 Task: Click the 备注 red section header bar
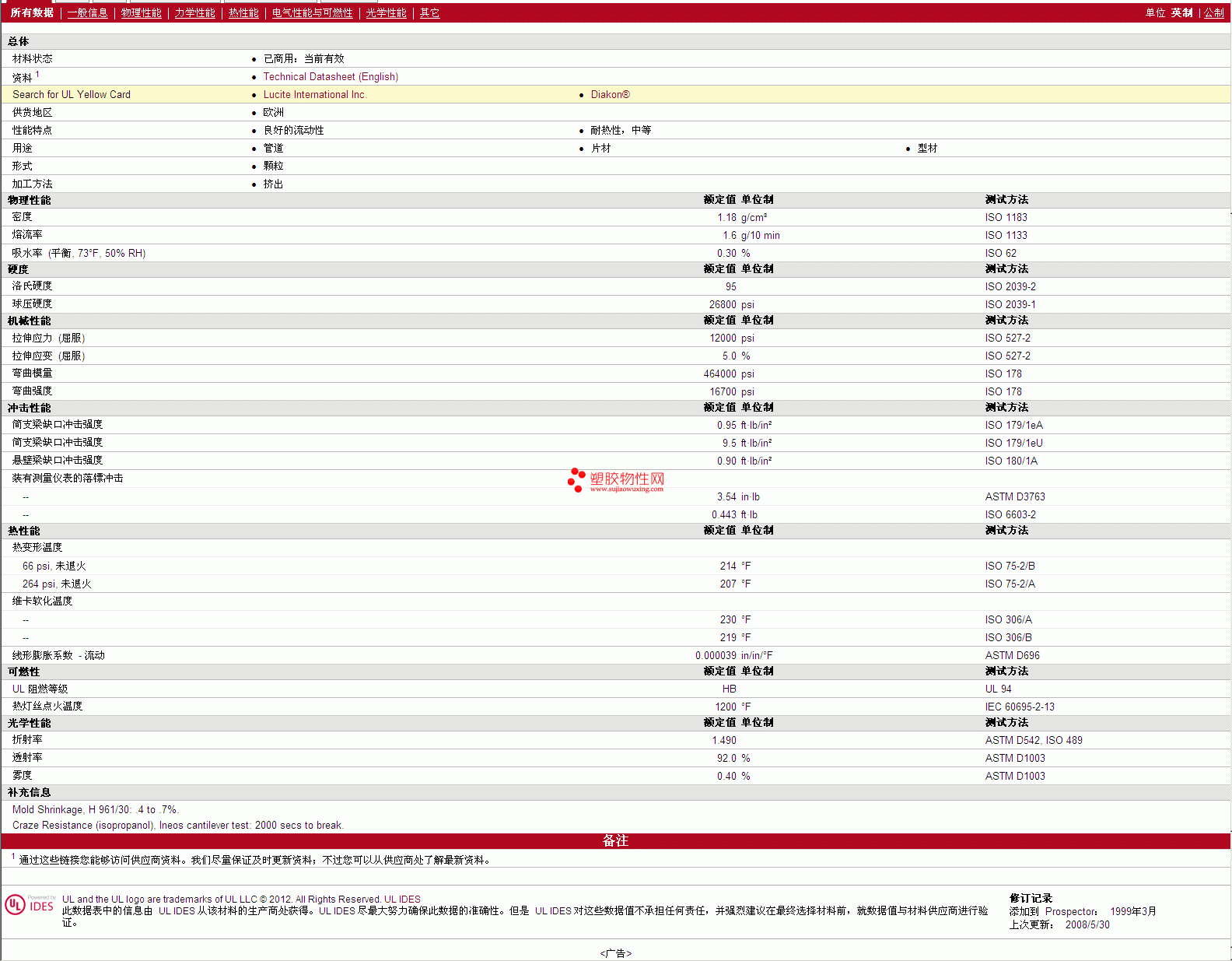[615, 841]
